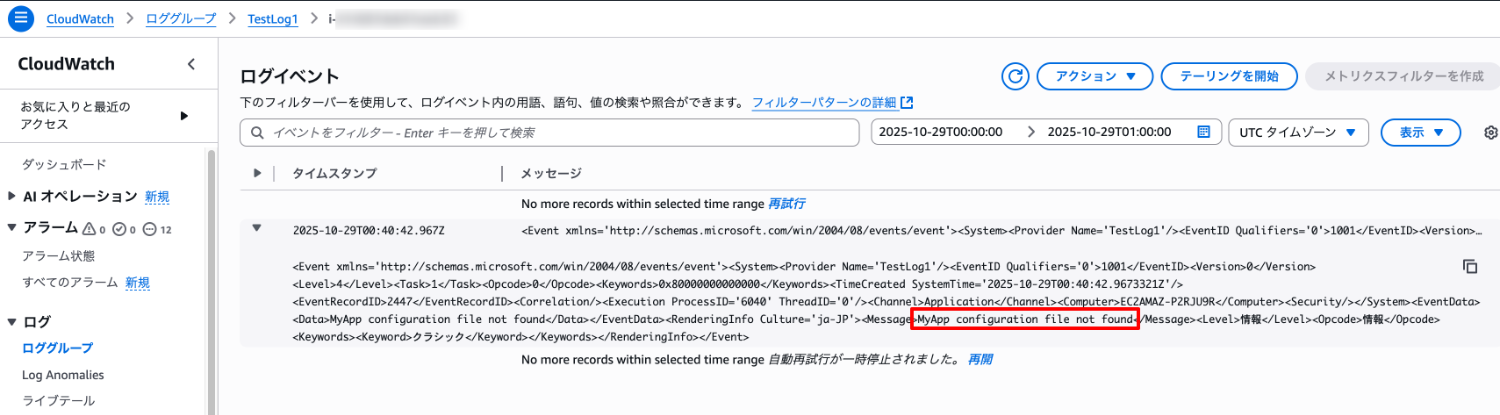
Task: Click the external link icon beside フィルターパターンの詳細
Action: tap(907, 103)
